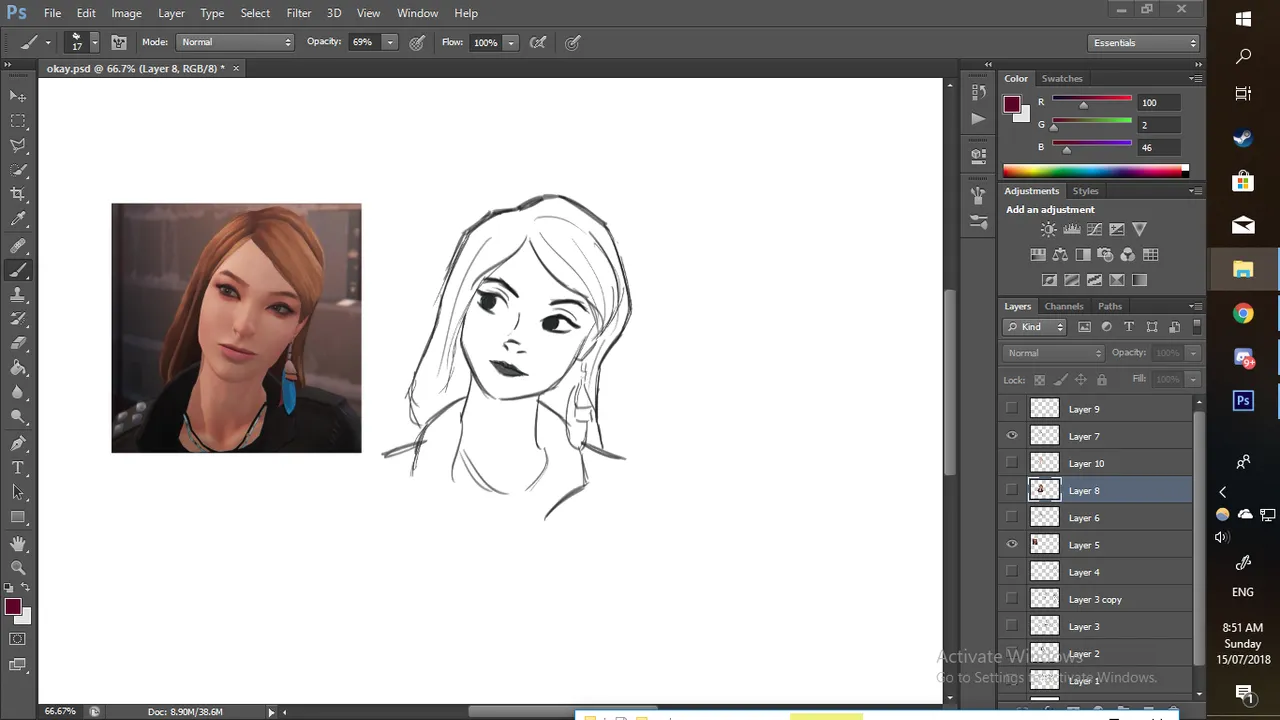Select the Crop tool

[x=18, y=195]
